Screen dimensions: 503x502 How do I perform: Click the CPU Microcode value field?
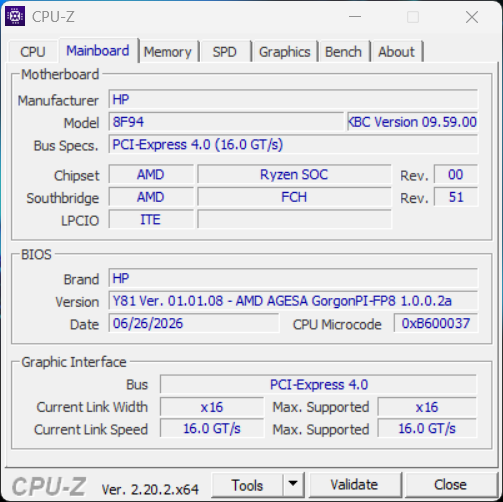436,323
